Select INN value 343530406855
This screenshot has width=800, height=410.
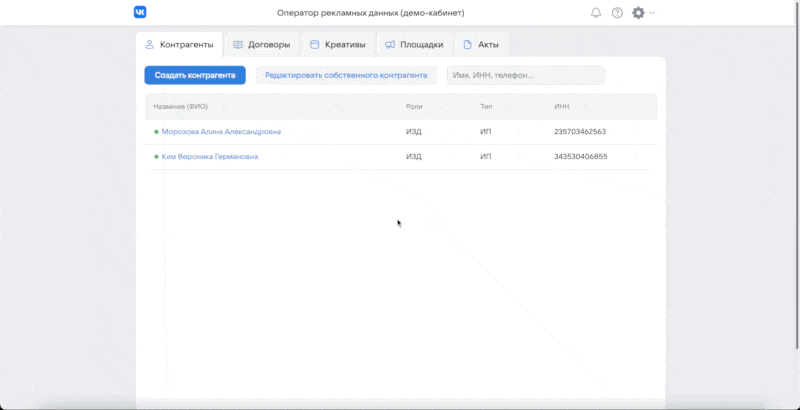[581, 157]
